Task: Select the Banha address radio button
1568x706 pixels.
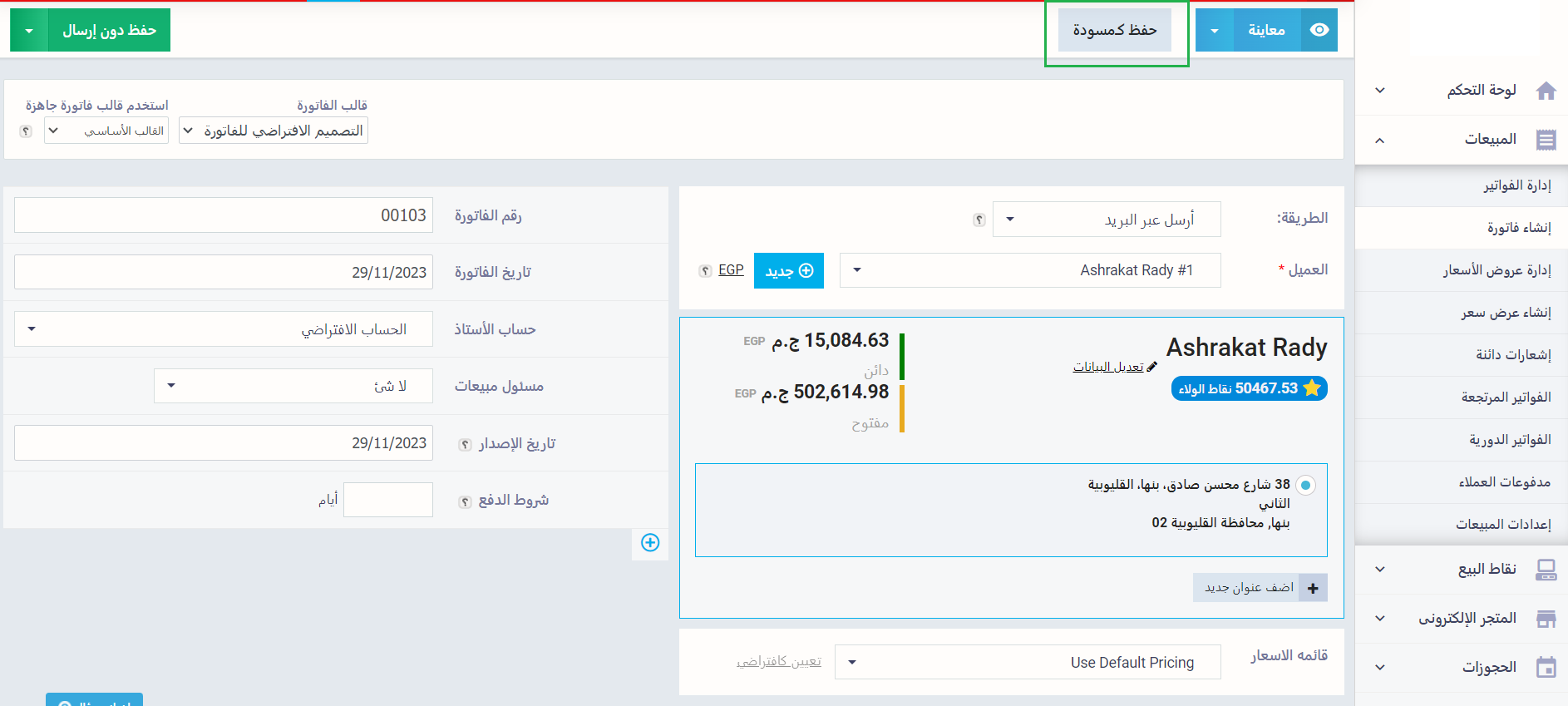Action: [1305, 485]
